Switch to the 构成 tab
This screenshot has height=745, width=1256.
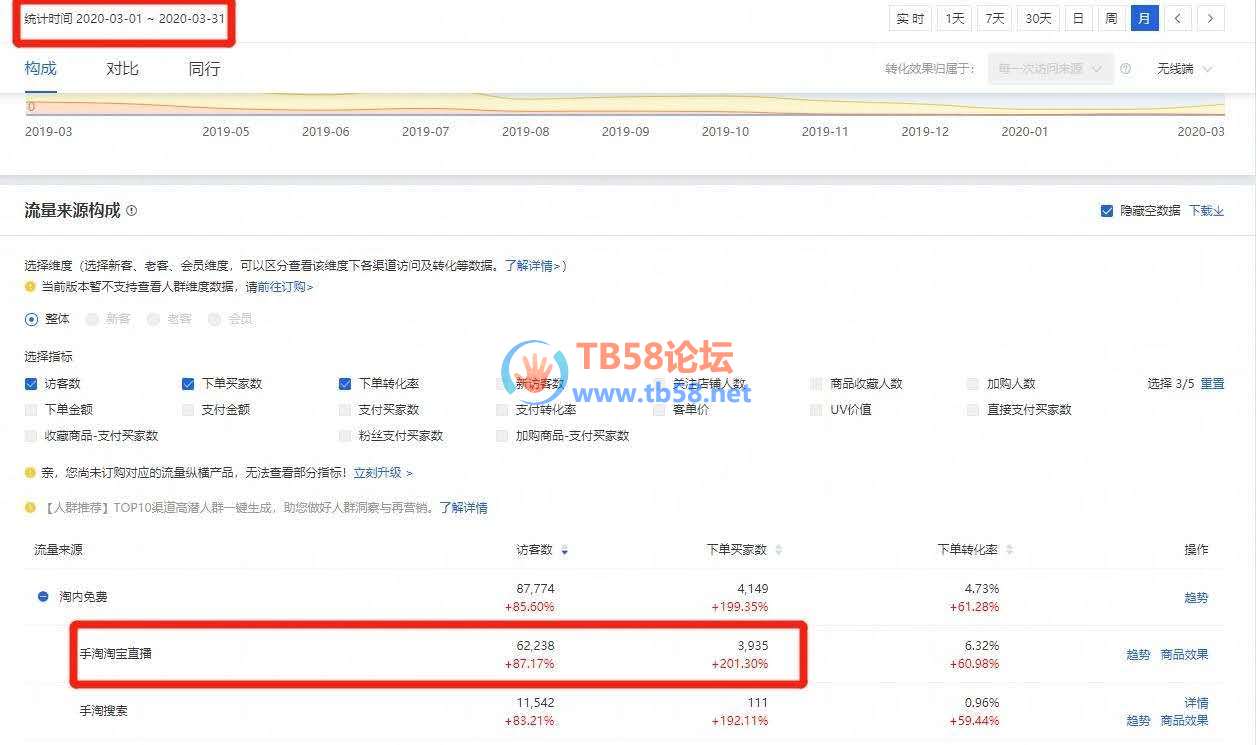tap(41, 68)
